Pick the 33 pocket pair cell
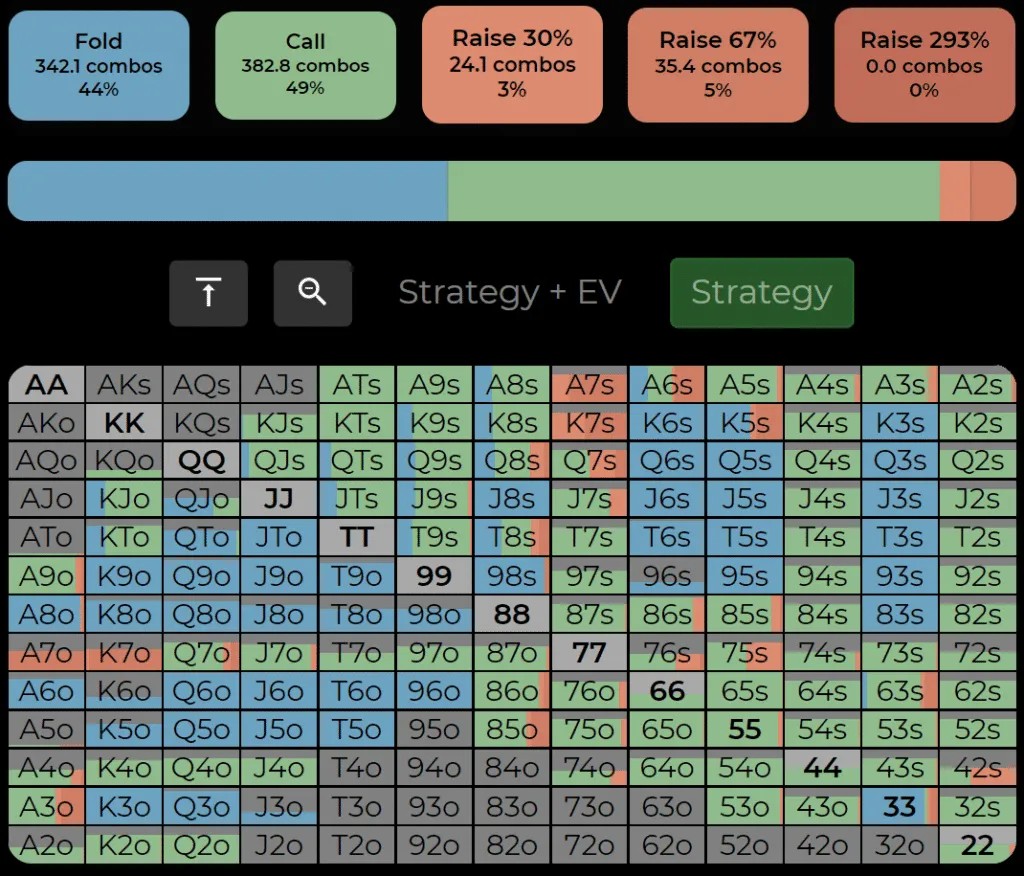 point(899,807)
